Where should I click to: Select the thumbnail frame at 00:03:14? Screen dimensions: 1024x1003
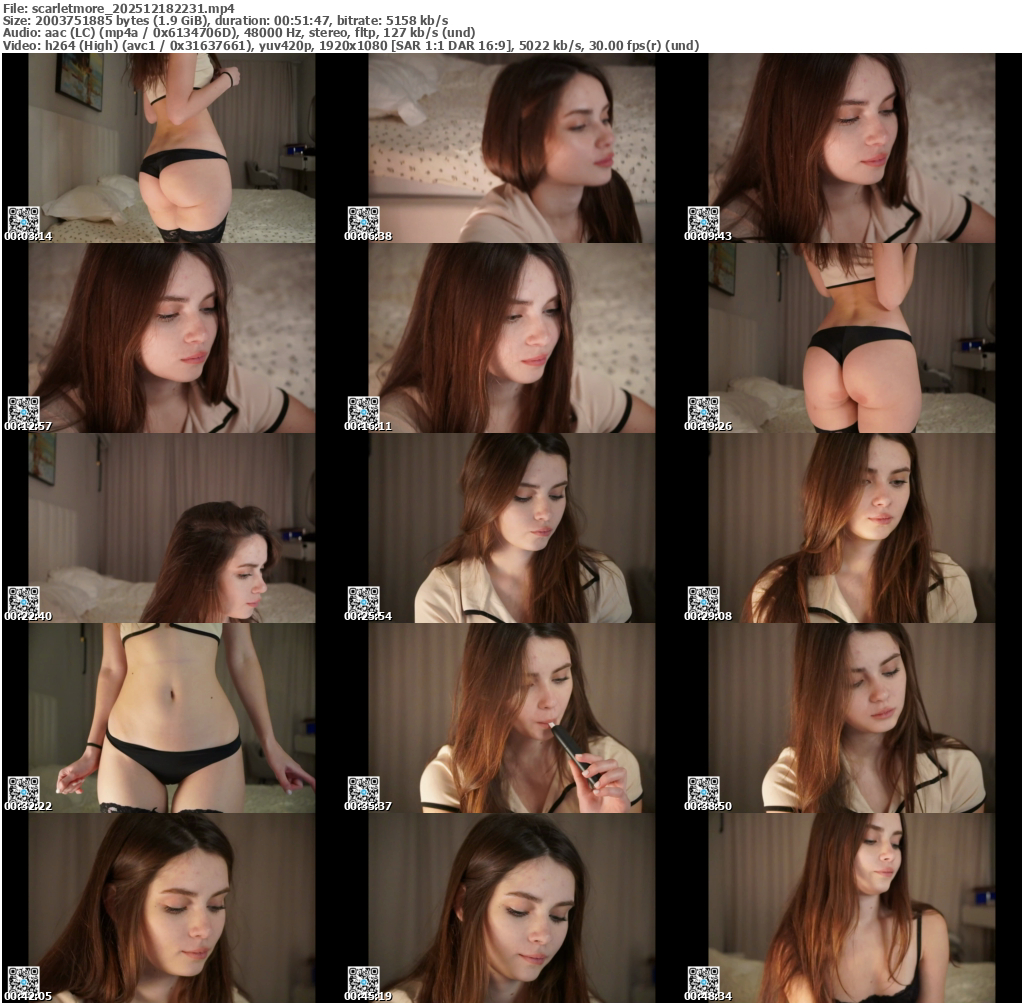[x=159, y=148]
